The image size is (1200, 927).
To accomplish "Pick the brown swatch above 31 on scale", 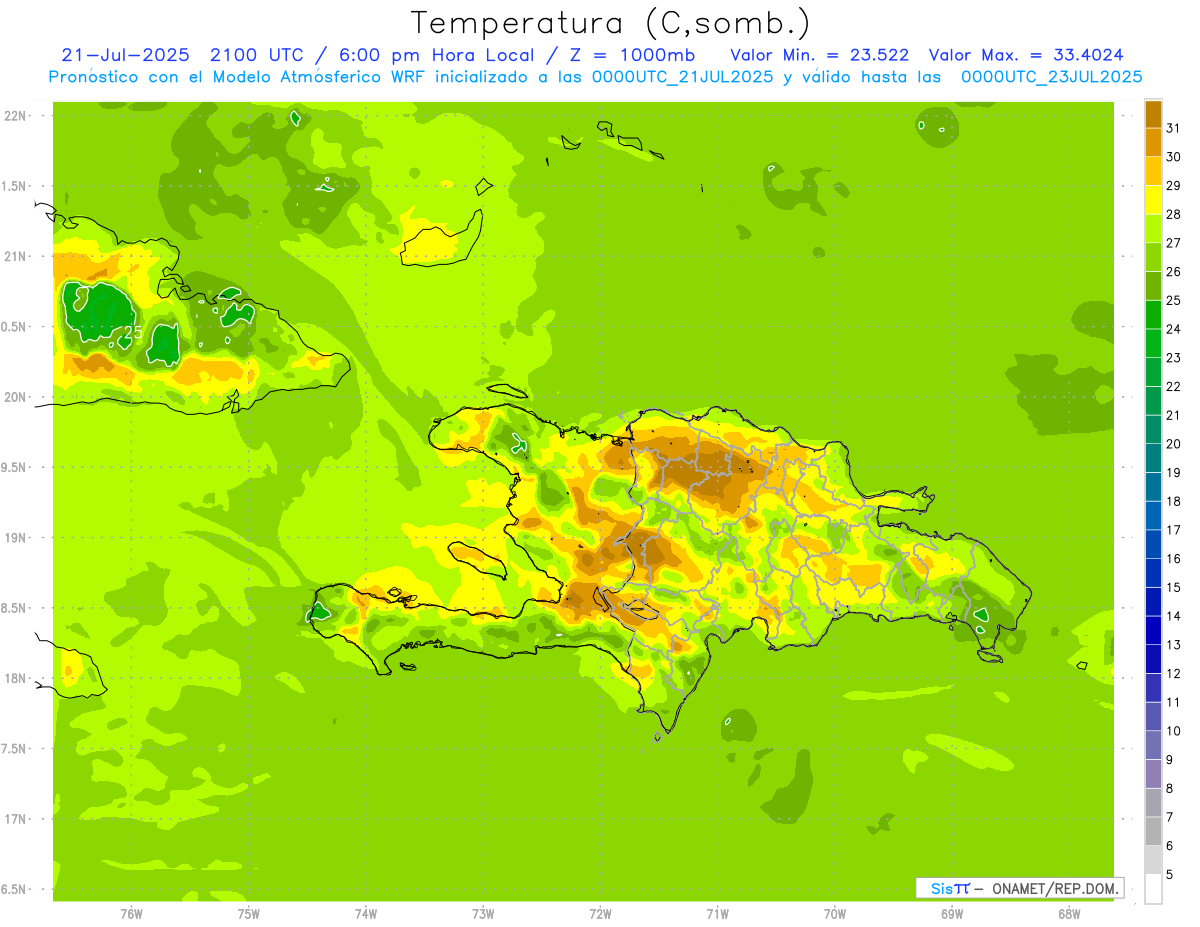I will (1153, 114).
